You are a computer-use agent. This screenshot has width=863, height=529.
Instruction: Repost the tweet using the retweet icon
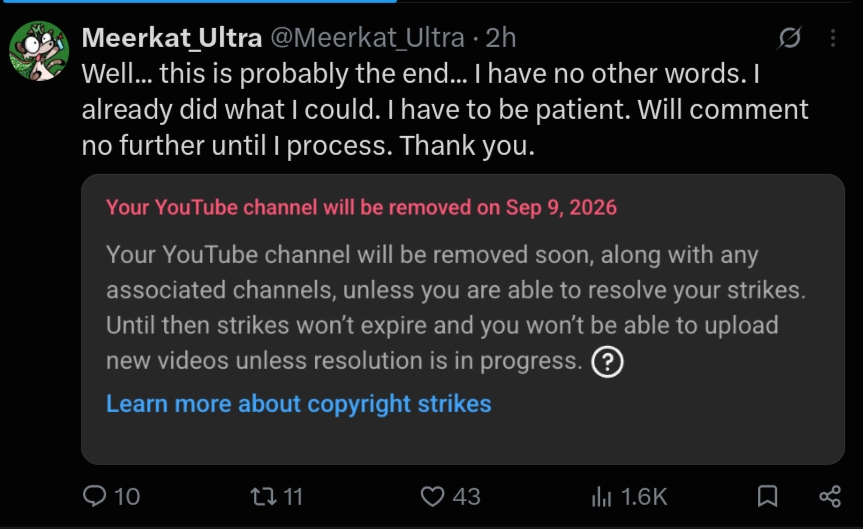tap(264, 496)
